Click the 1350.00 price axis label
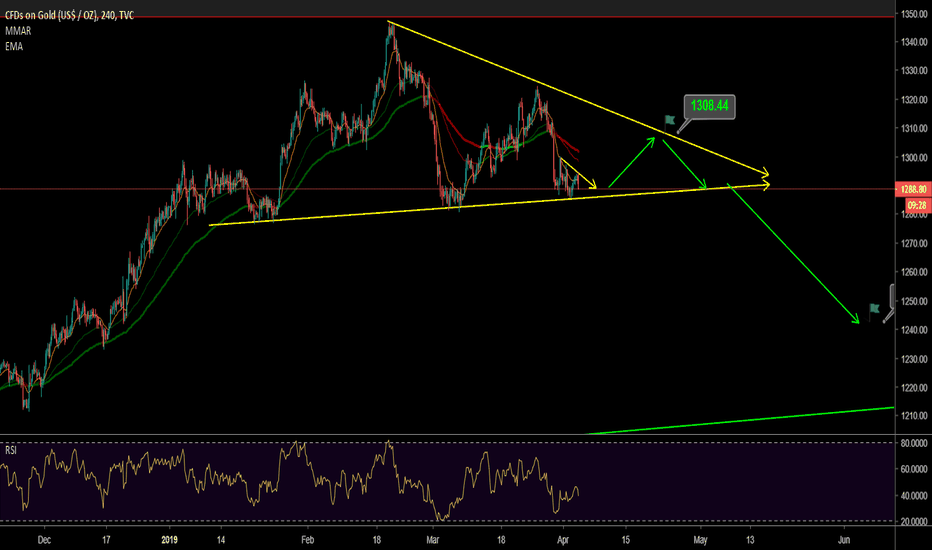 (914, 14)
